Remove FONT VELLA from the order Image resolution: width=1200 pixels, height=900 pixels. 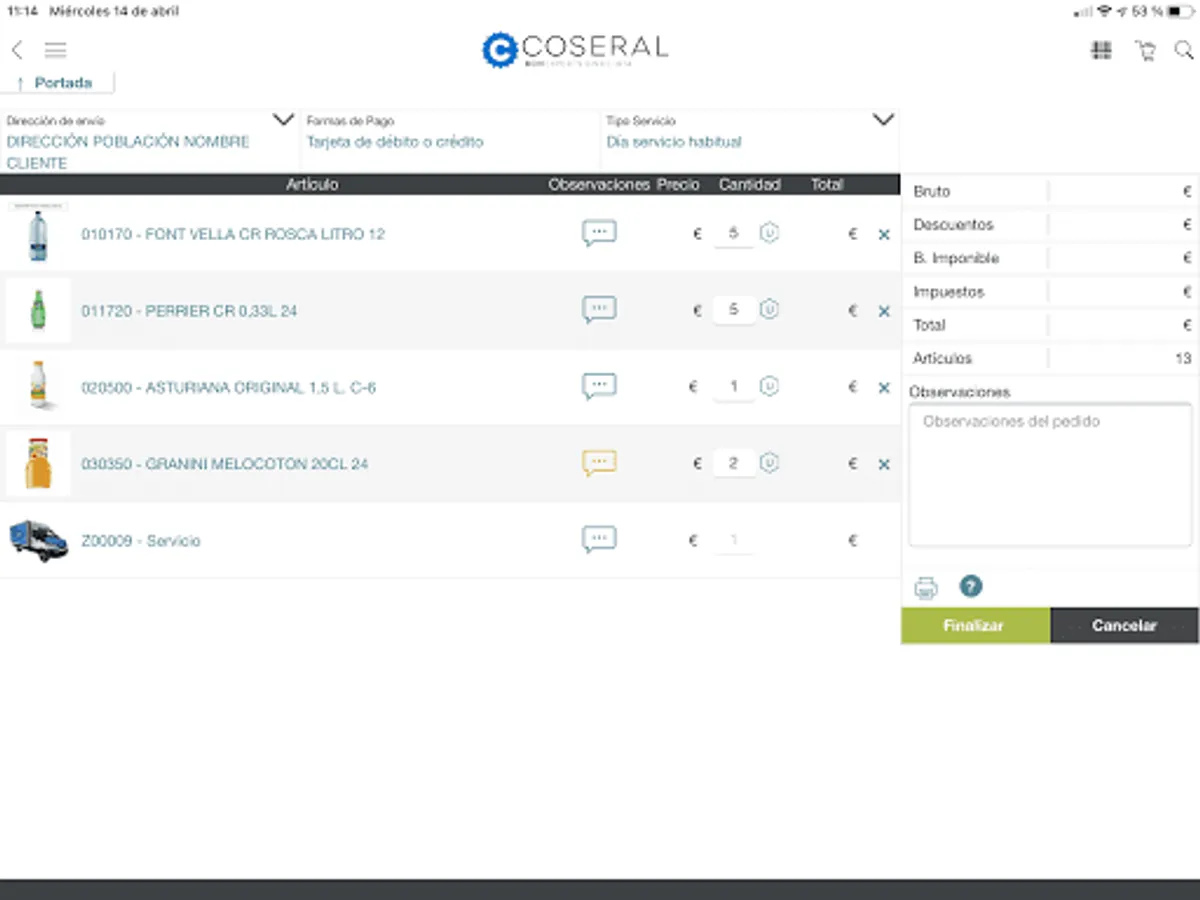click(x=884, y=235)
